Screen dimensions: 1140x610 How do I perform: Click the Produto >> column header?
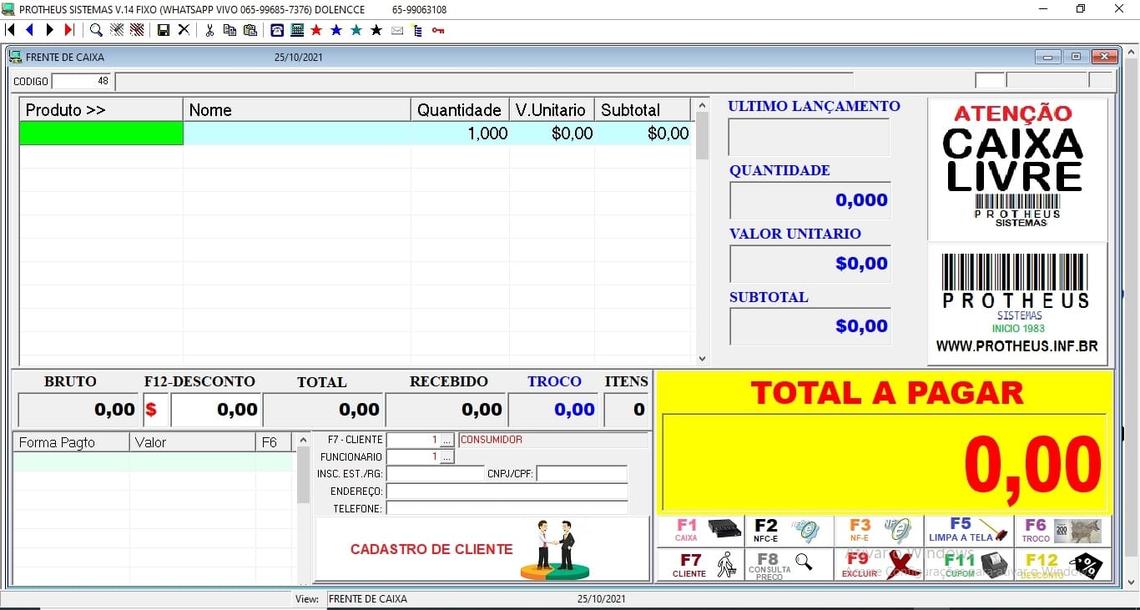pyautogui.click(x=101, y=110)
